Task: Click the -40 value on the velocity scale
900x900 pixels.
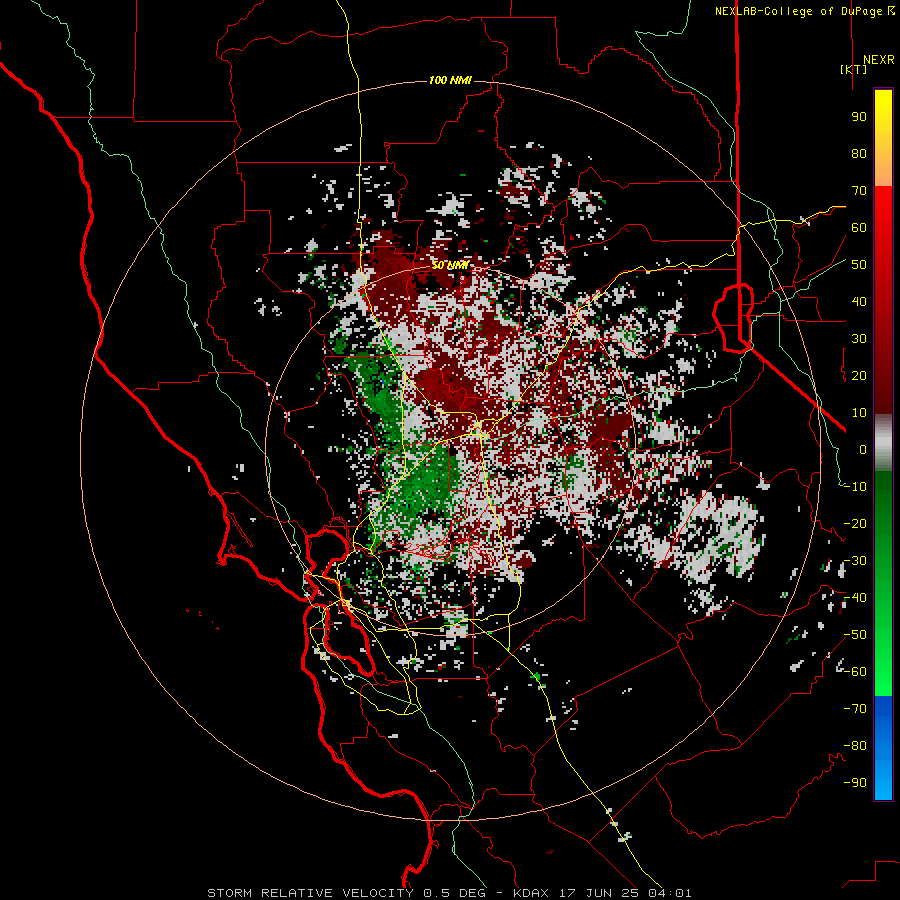Action: (855, 598)
